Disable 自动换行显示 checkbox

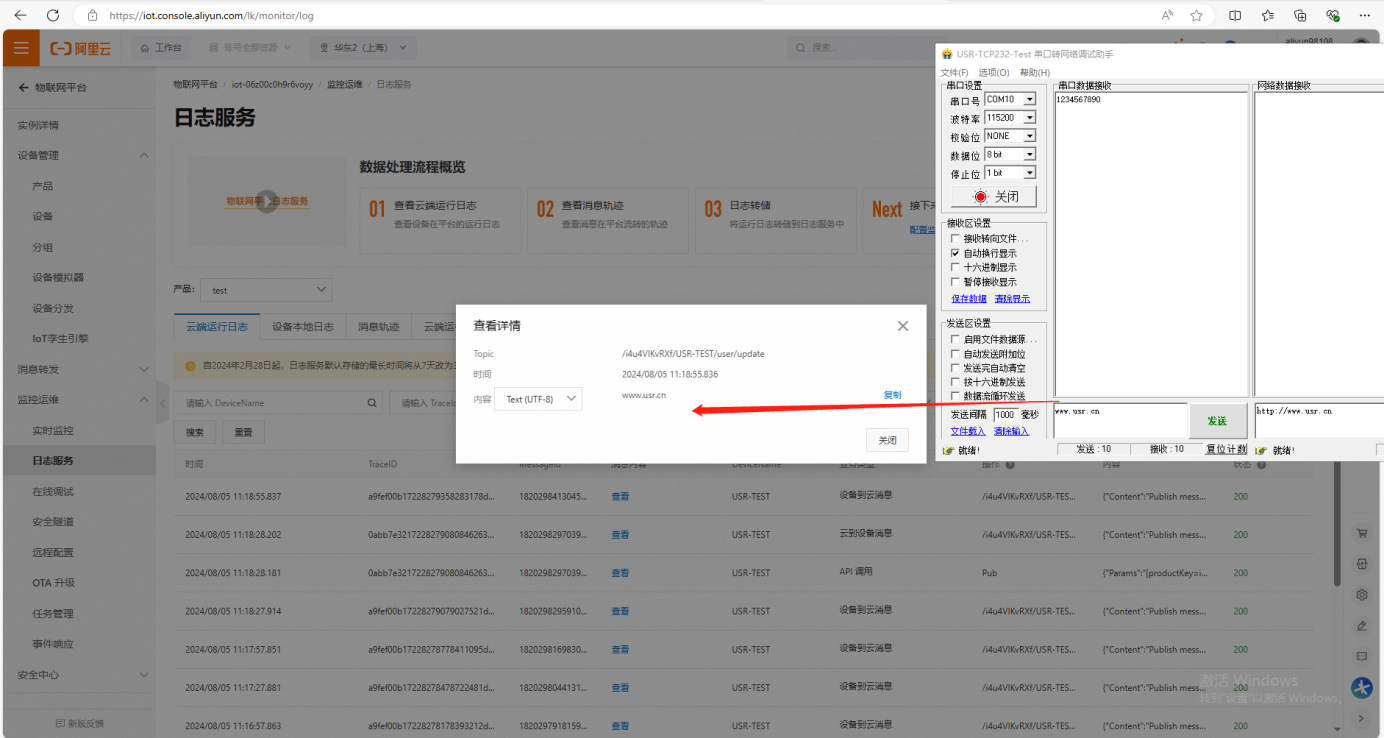point(955,253)
